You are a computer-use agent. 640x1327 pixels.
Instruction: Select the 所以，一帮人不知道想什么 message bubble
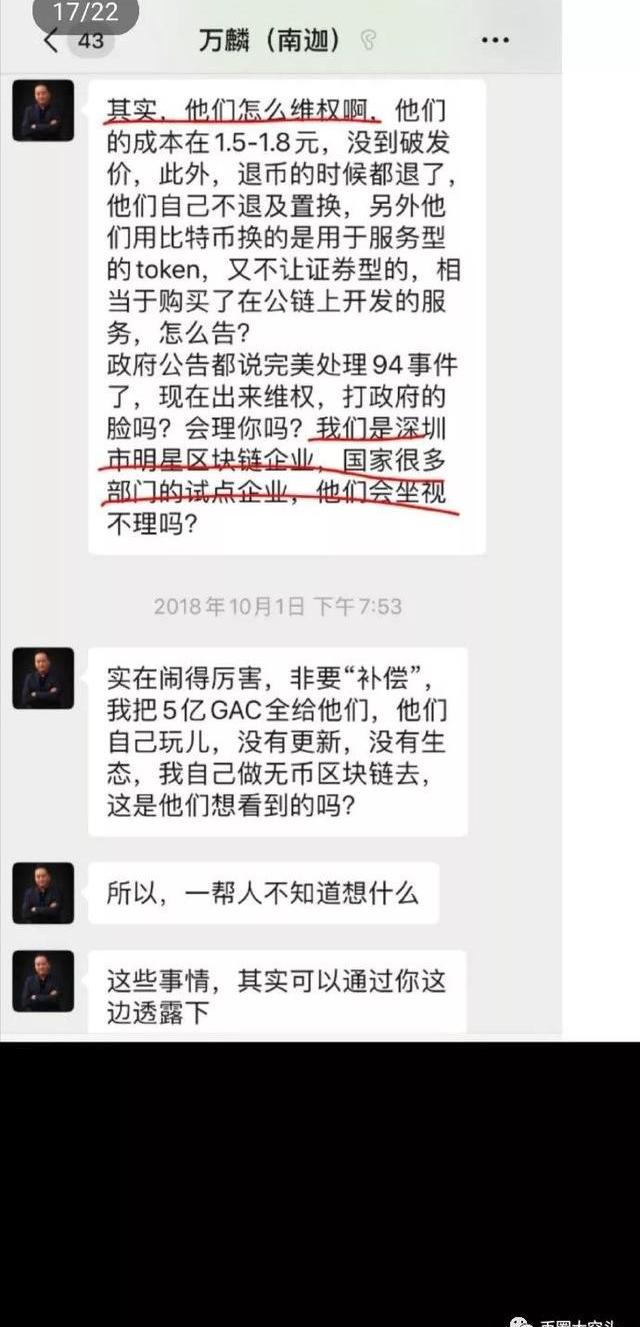pyautogui.click(x=263, y=893)
